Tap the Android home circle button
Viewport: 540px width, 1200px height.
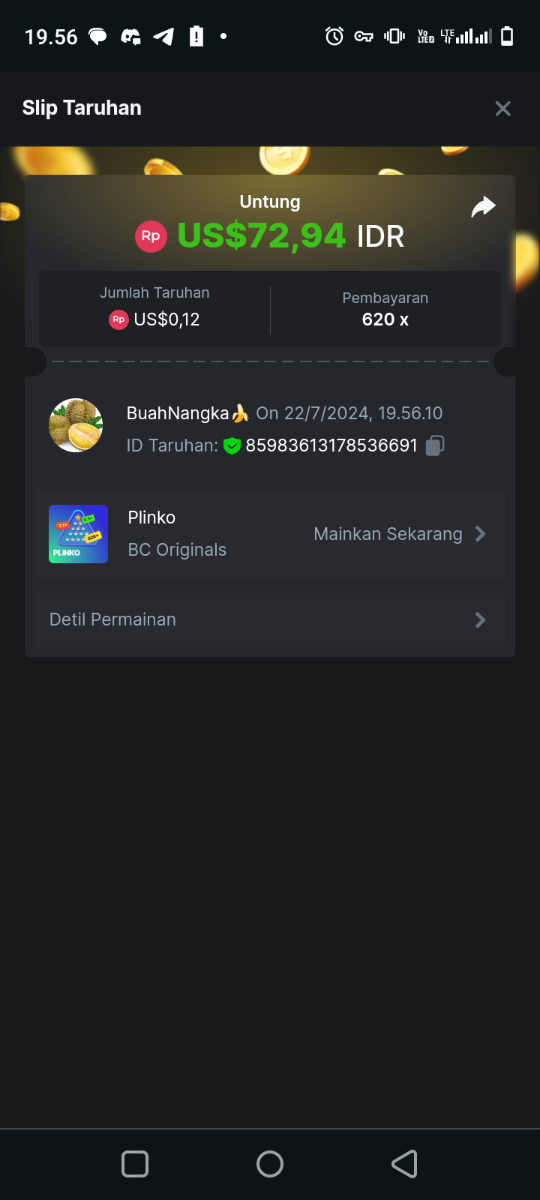(270, 1164)
